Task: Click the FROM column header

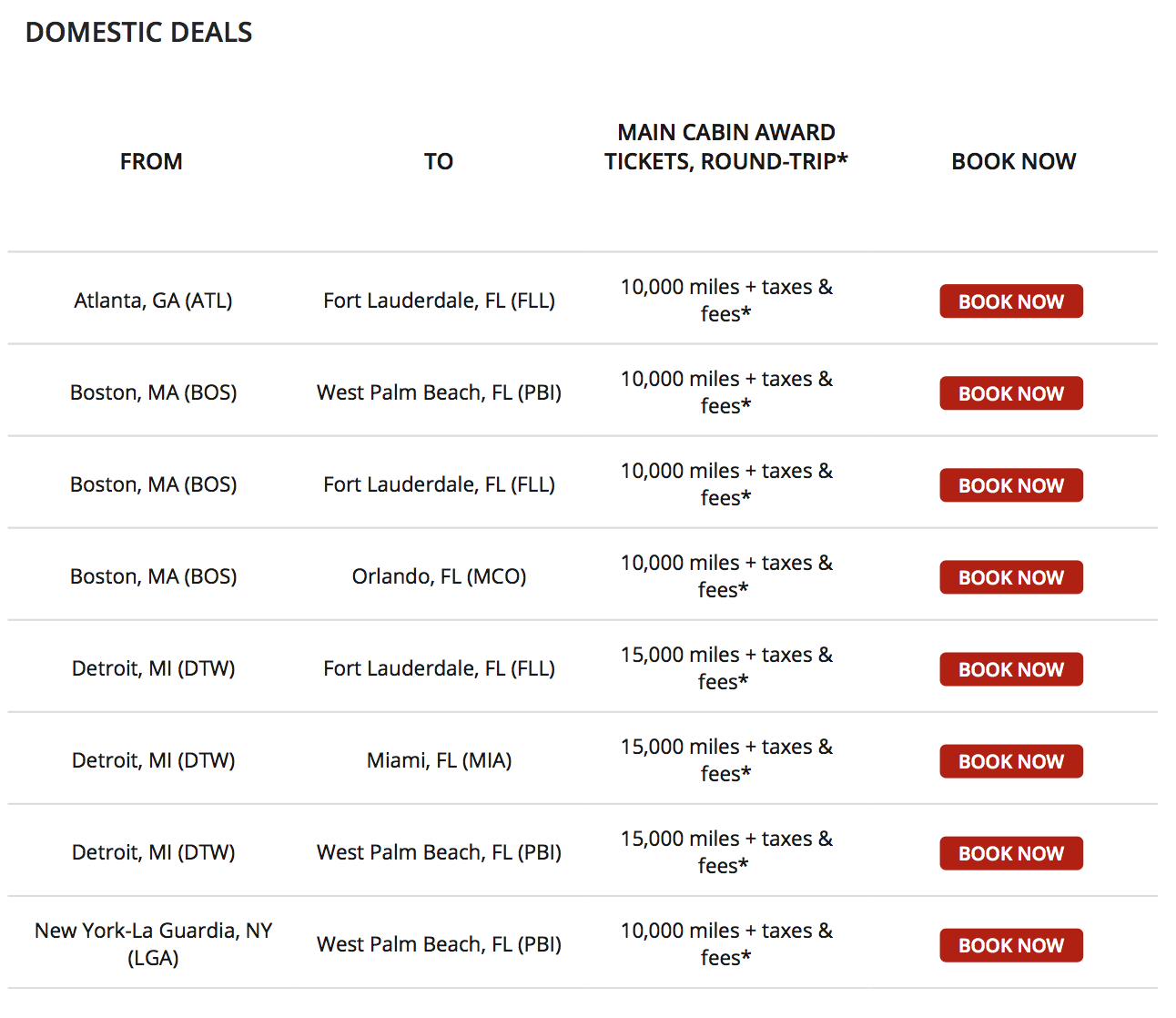Action: coord(151,161)
